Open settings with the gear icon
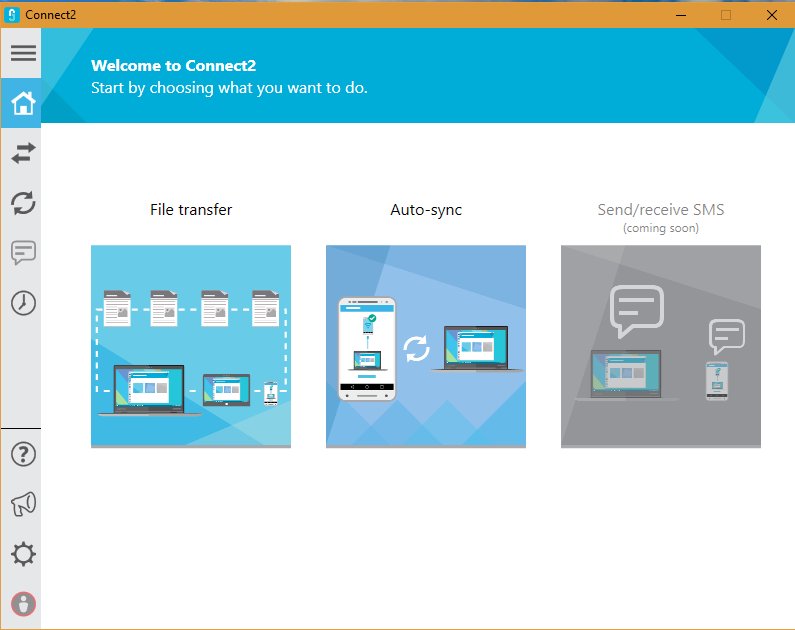 pyautogui.click(x=22, y=554)
